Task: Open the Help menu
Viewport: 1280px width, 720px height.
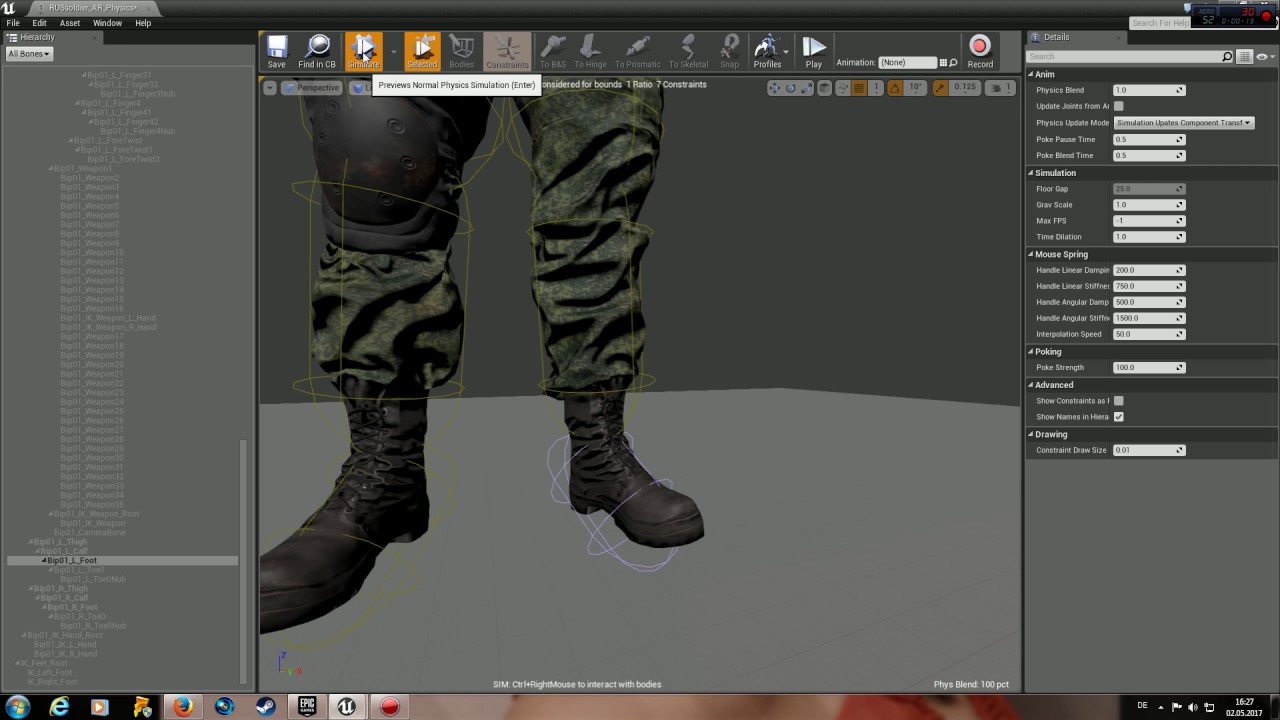Action: pos(143,23)
